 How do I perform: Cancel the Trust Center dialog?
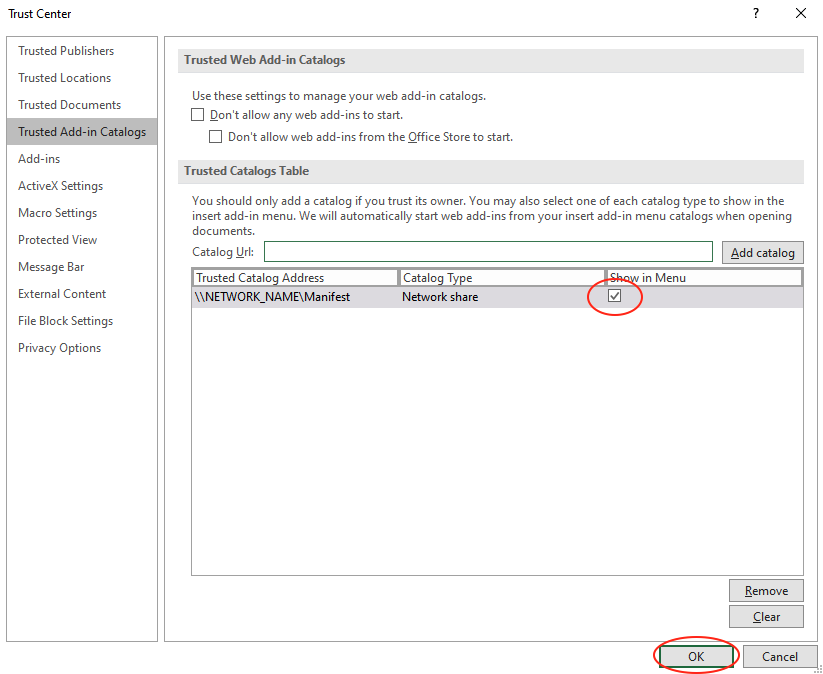tap(779, 657)
